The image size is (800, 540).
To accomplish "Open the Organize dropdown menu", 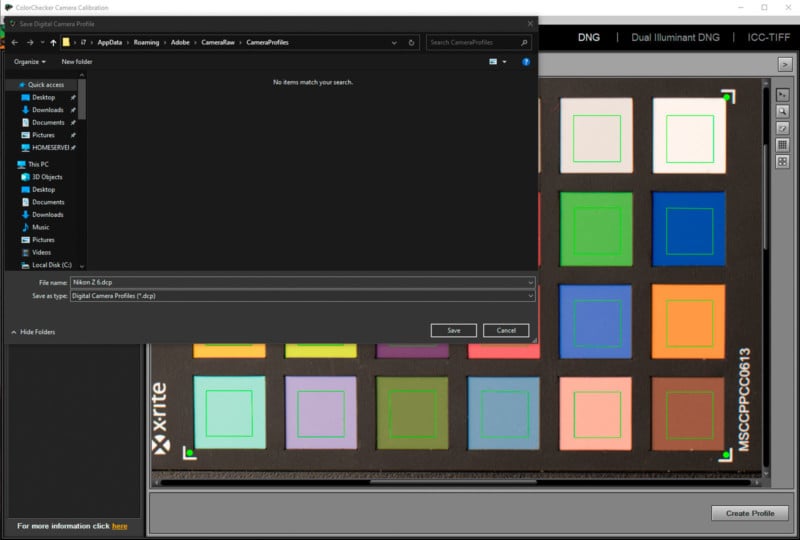I will (30, 62).
